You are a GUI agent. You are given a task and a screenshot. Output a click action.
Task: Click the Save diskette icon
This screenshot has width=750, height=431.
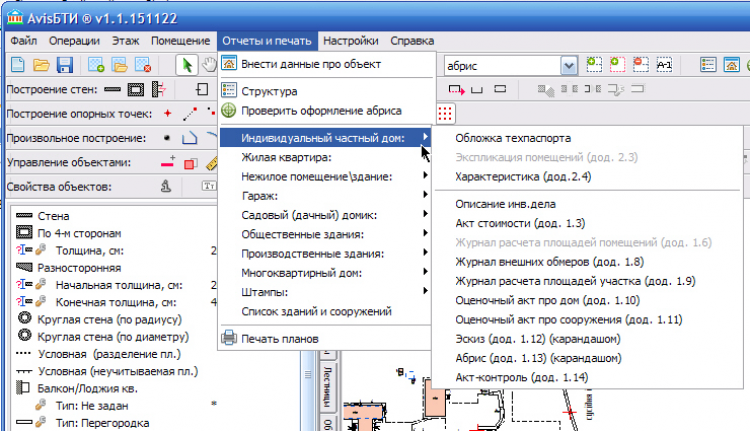(x=64, y=65)
